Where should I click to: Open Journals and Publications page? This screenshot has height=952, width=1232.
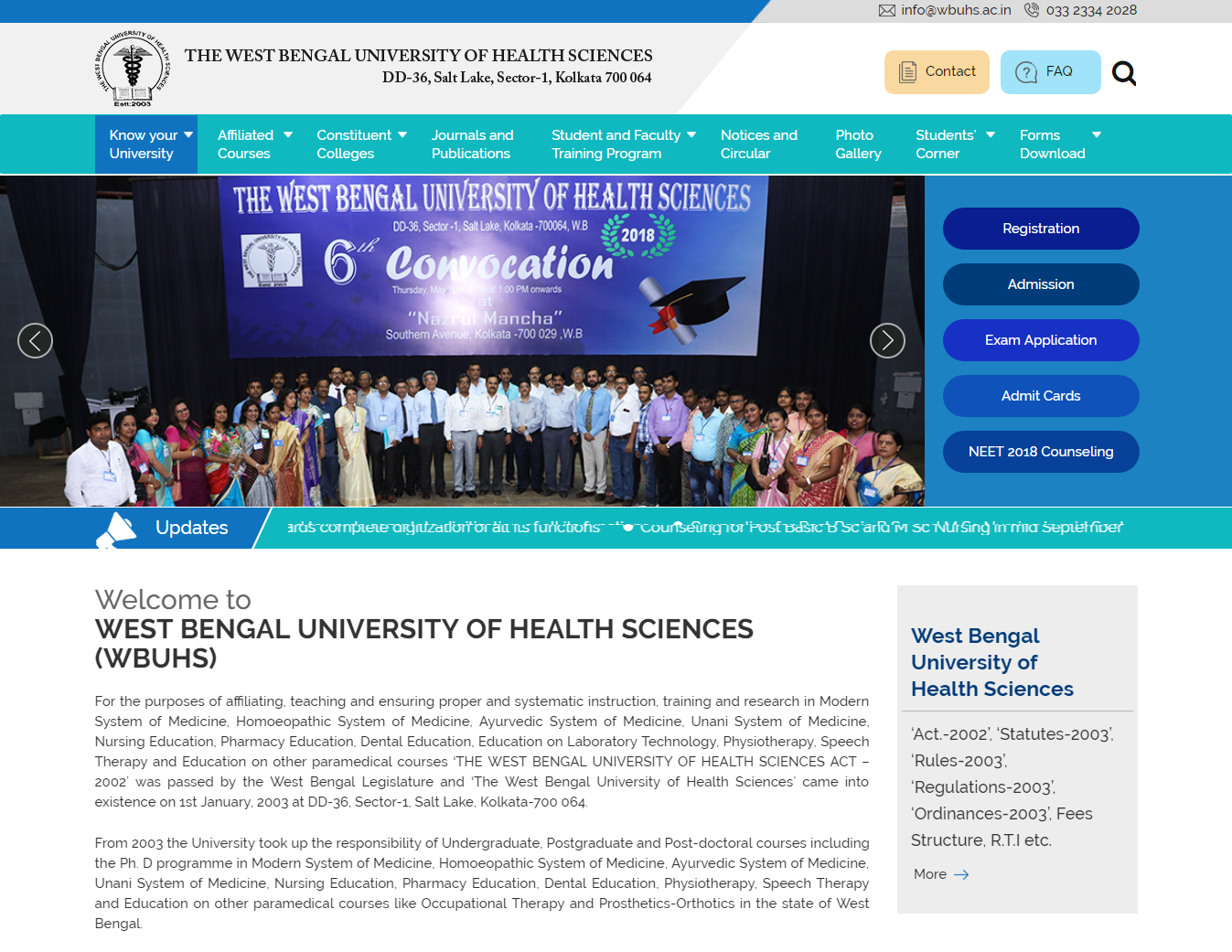473,144
